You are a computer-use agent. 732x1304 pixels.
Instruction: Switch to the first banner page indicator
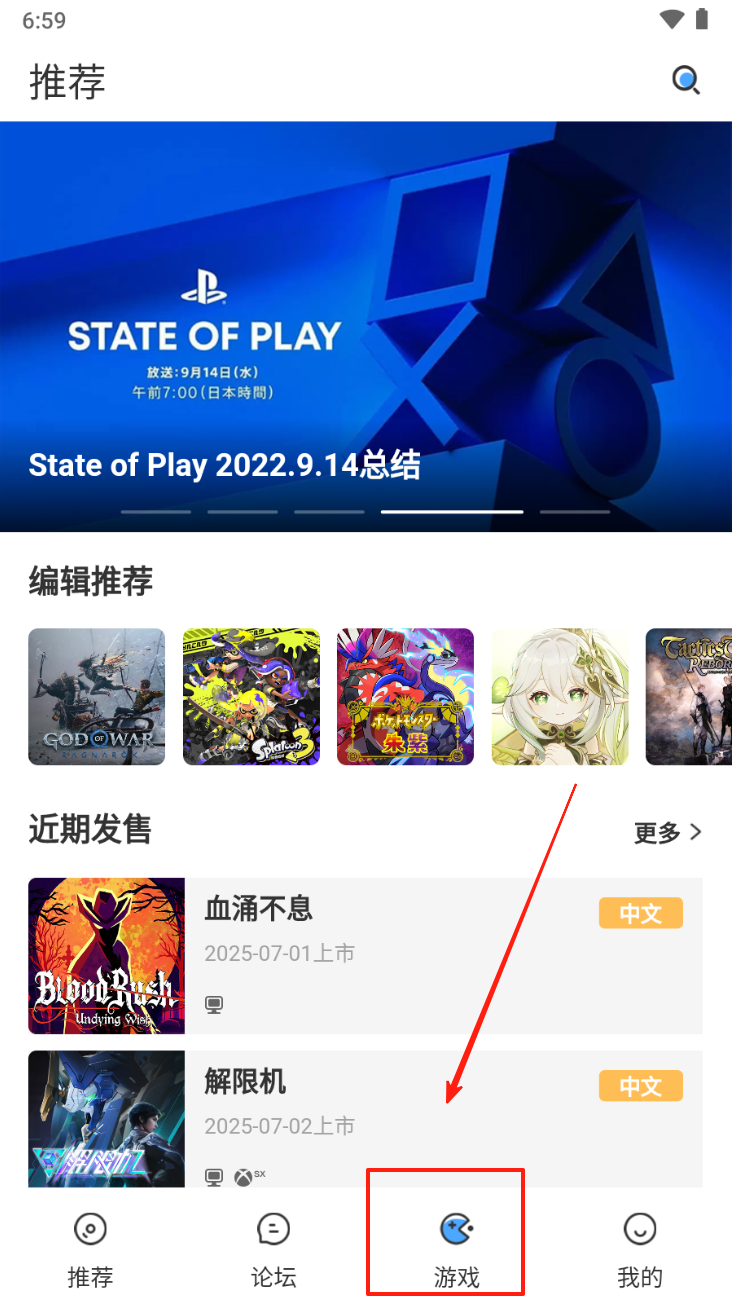click(x=156, y=512)
